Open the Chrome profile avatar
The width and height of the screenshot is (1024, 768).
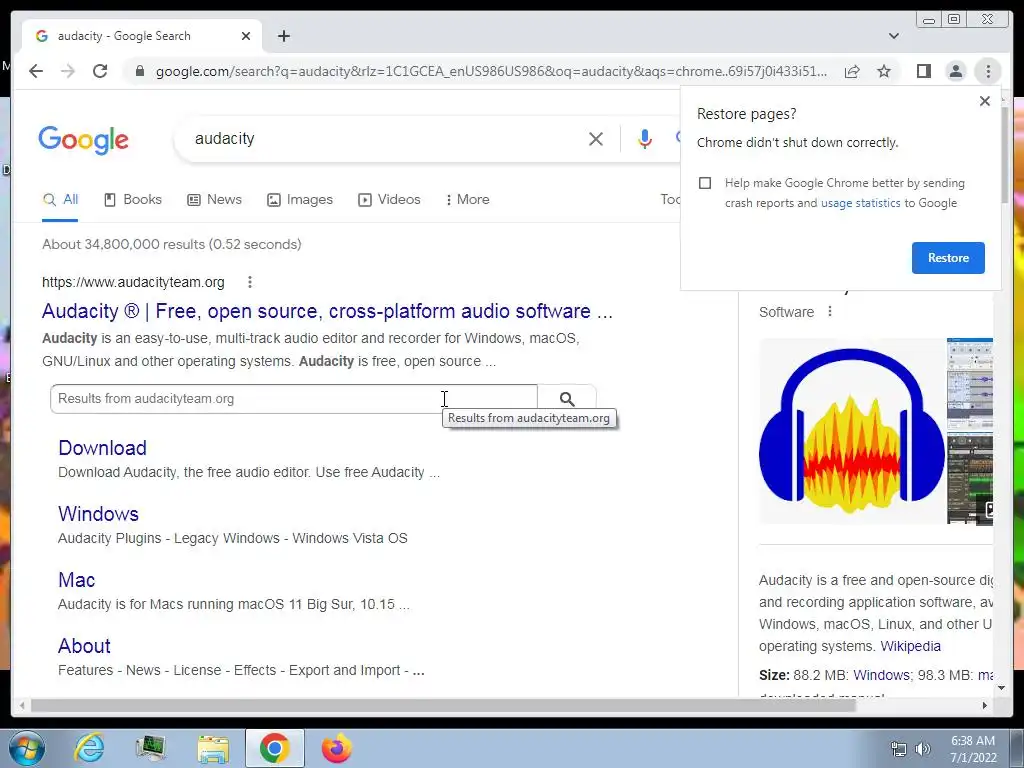pos(955,71)
